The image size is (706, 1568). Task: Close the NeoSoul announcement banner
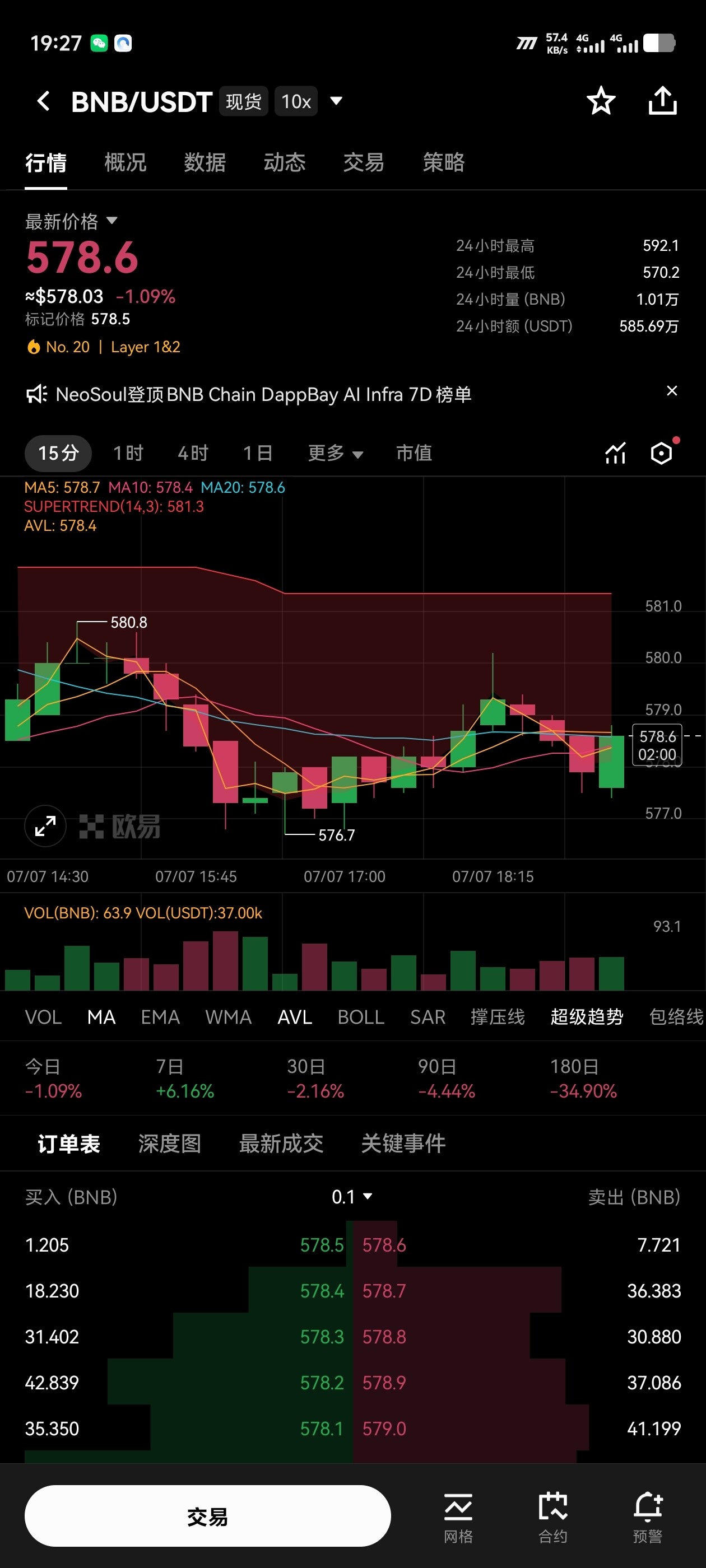(x=672, y=391)
